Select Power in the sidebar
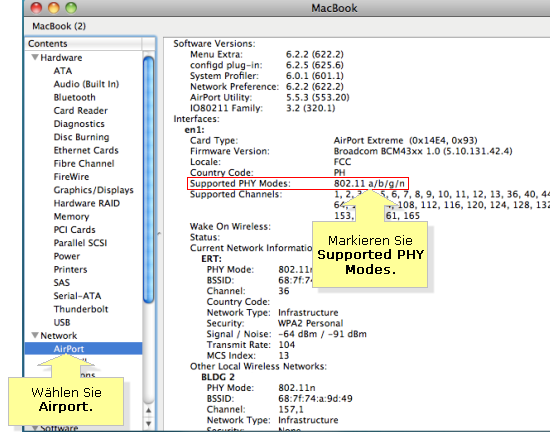The width and height of the screenshot is (550, 434). [x=67, y=256]
